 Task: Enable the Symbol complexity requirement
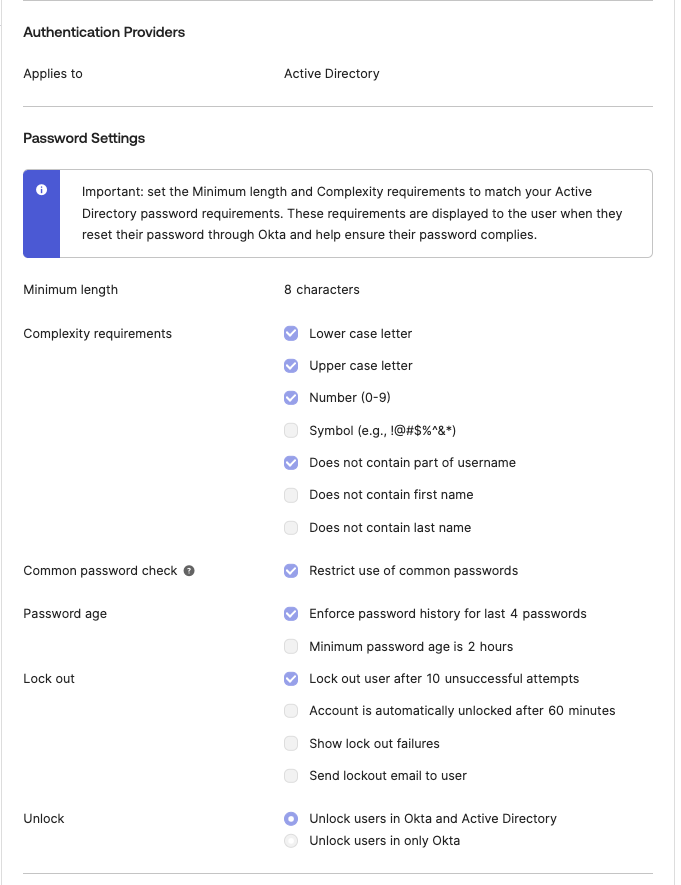coord(290,430)
